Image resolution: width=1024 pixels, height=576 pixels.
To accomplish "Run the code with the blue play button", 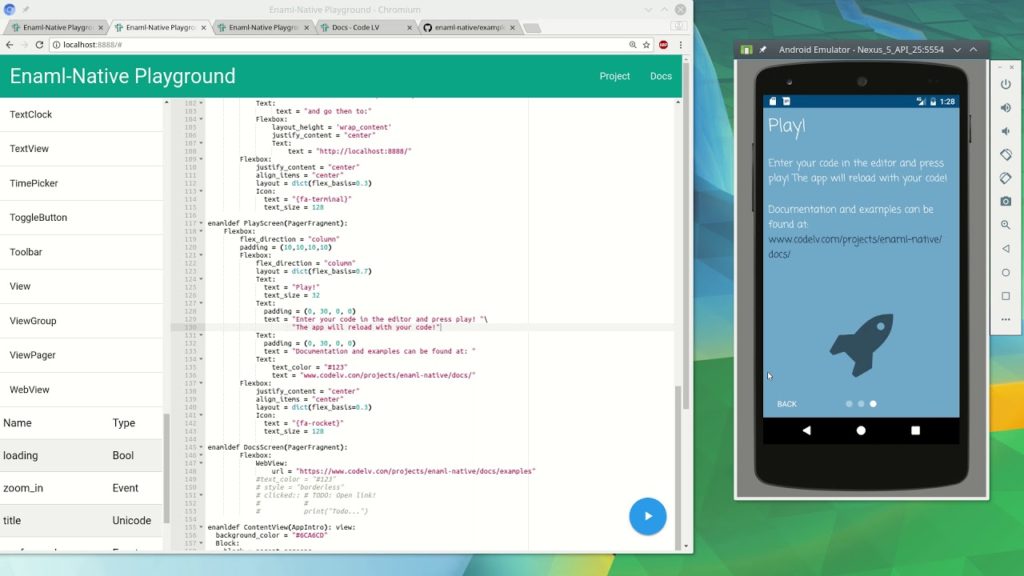I will click(x=647, y=516).
